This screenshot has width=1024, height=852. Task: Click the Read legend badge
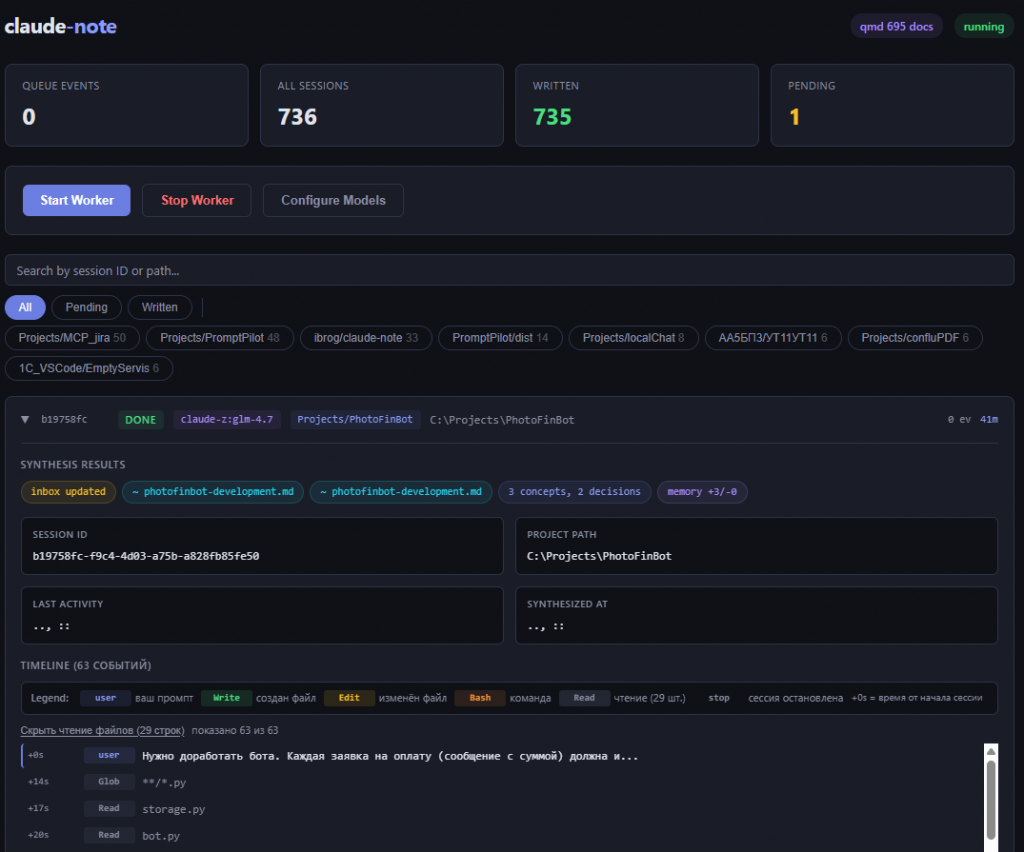point(584,698)
